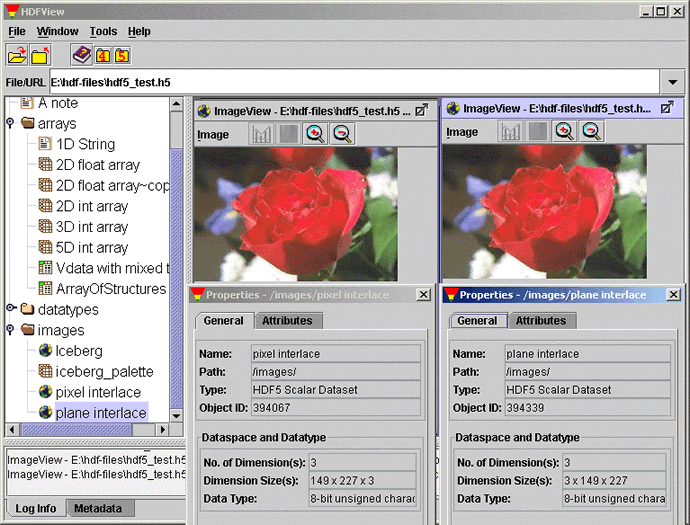Screen dimensions: 690x525
Task: Click the Open file toolbar icon
Action: tap(17, 56)
